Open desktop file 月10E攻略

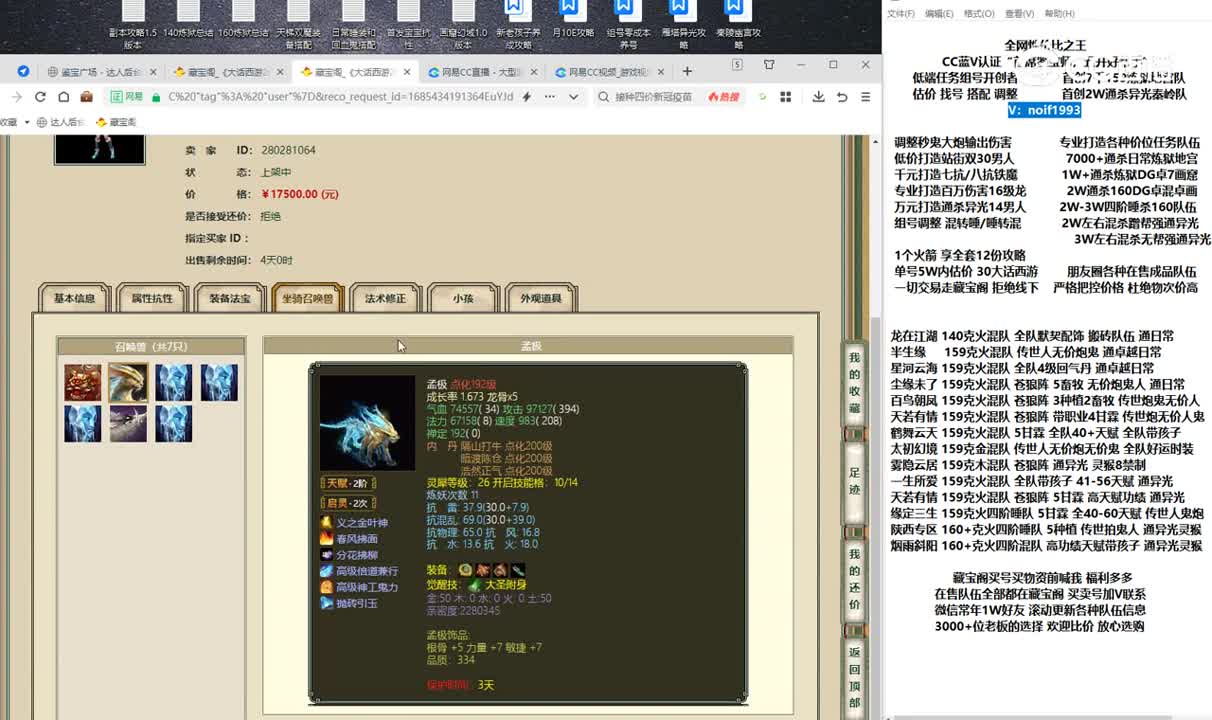click(x=572, y=20)
